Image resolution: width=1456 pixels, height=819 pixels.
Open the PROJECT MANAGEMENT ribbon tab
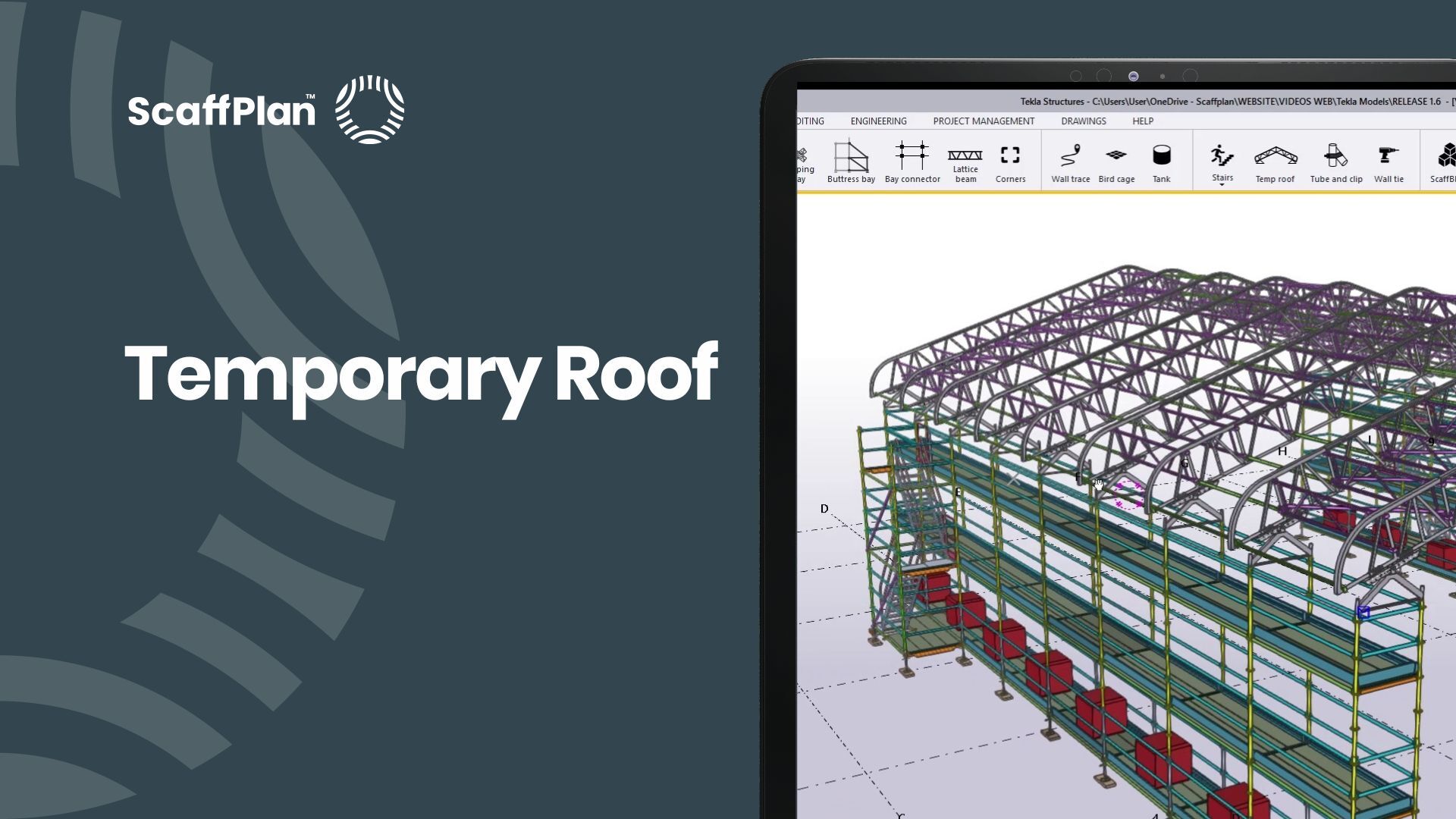click(984, 121)
